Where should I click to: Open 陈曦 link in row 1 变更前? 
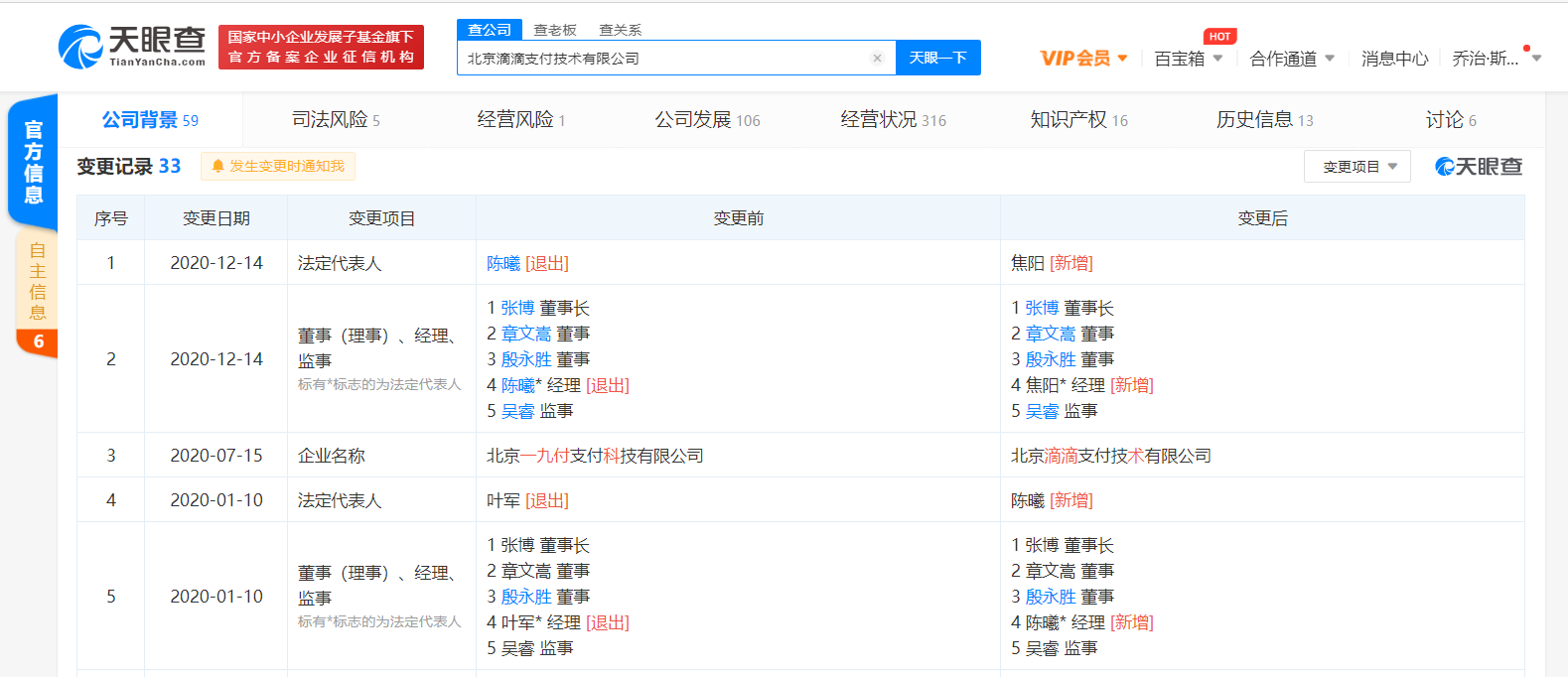pyautogui.click(x=503, y=263)
